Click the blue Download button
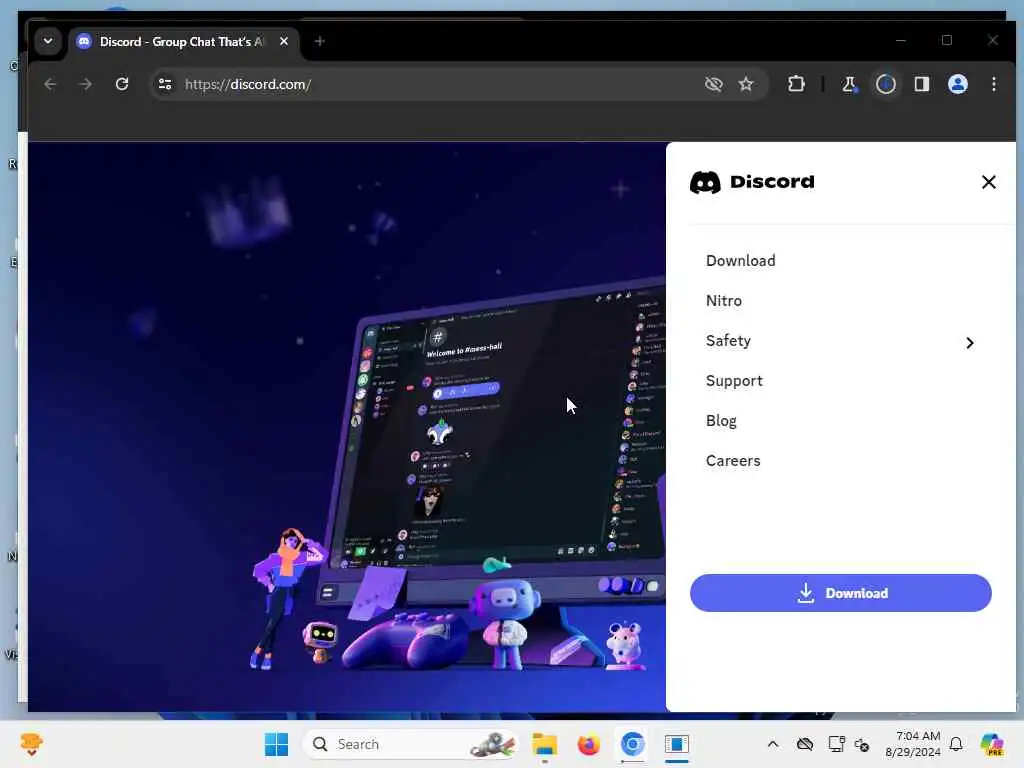Screen dimensions: 1024x768 coord(840,593)
